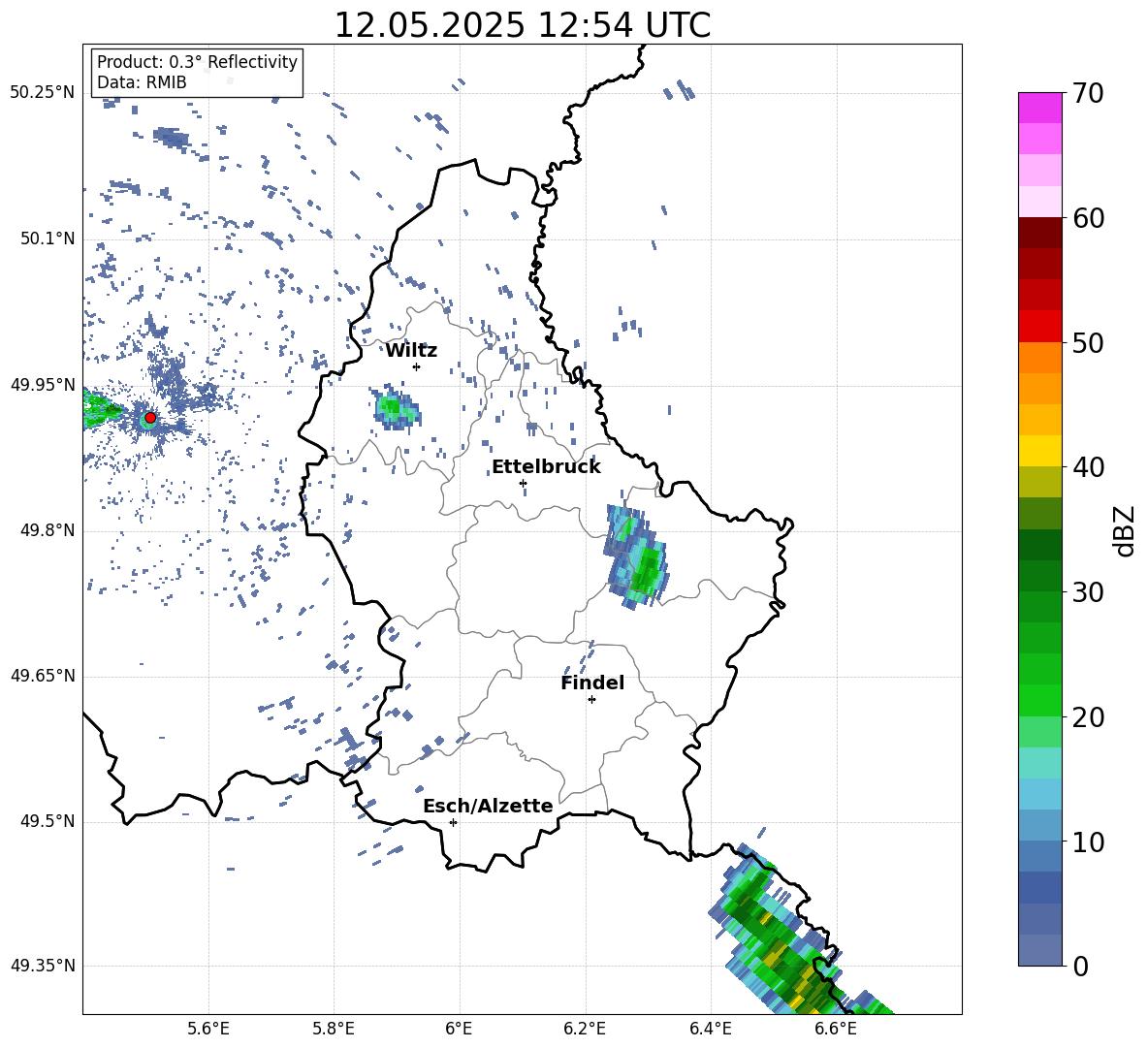Click the rain cell south of Wiltz
The height and width of the screenshot is (1048, 1148).
pyautogui.click(x=397, y=408)
